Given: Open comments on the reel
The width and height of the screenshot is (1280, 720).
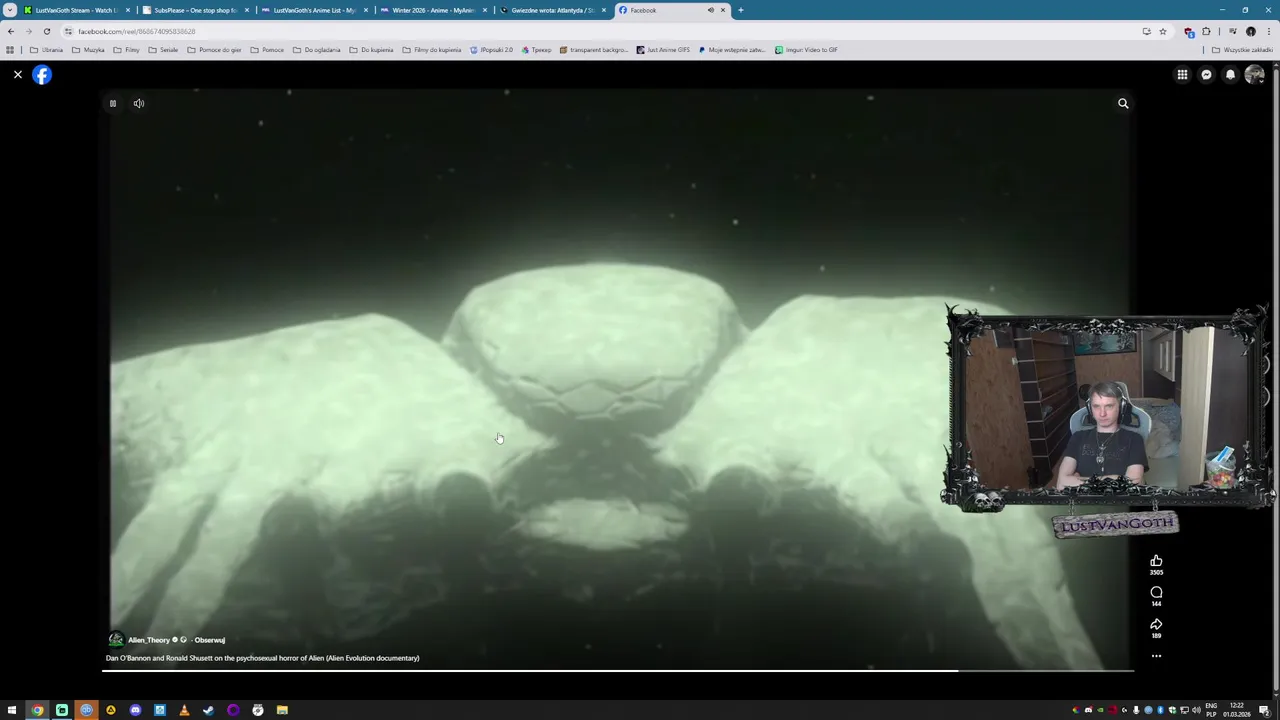Looking at the screenshot, I should pos(1156,593).
